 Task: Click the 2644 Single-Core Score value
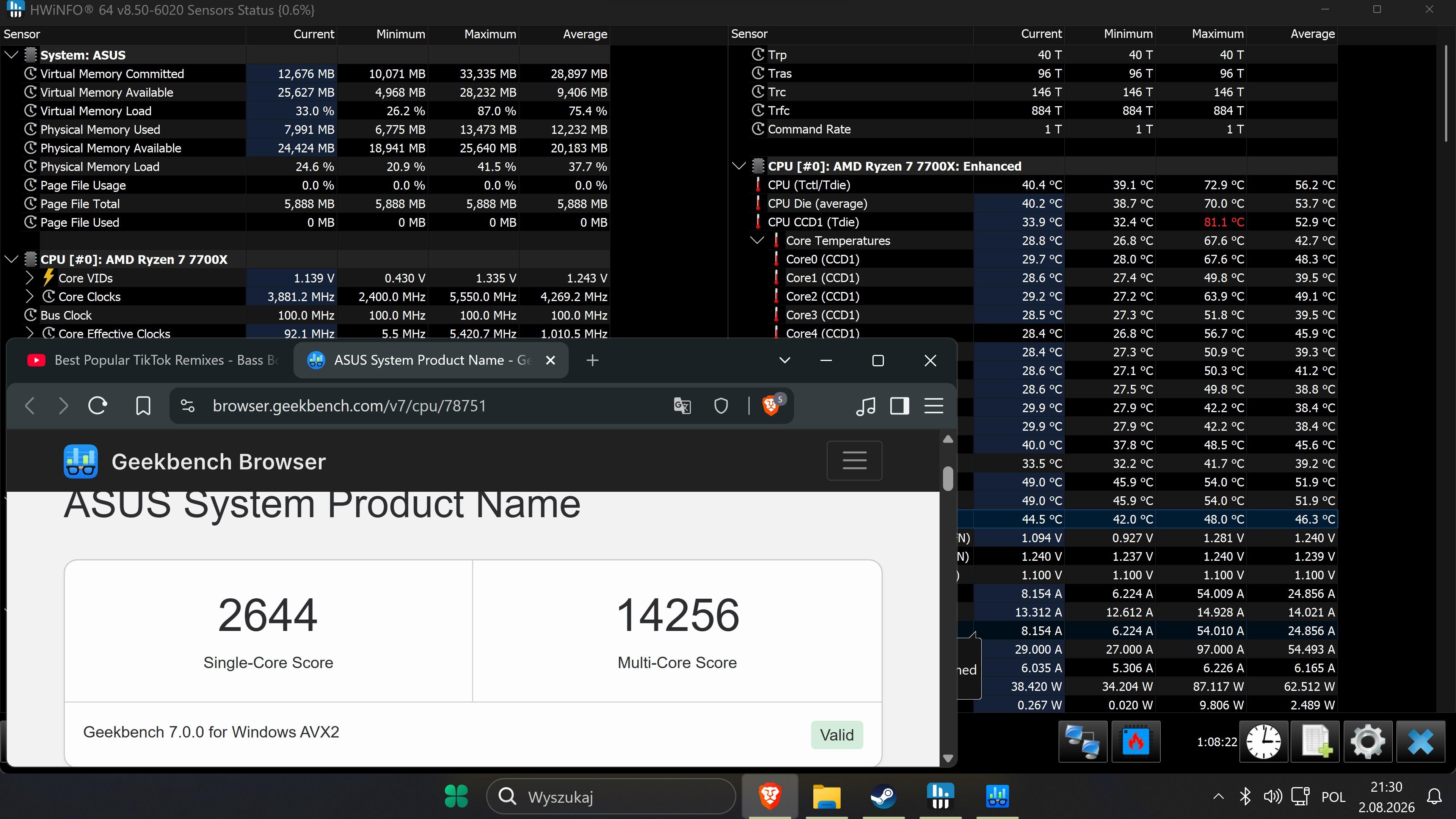(x=268, y=615)
